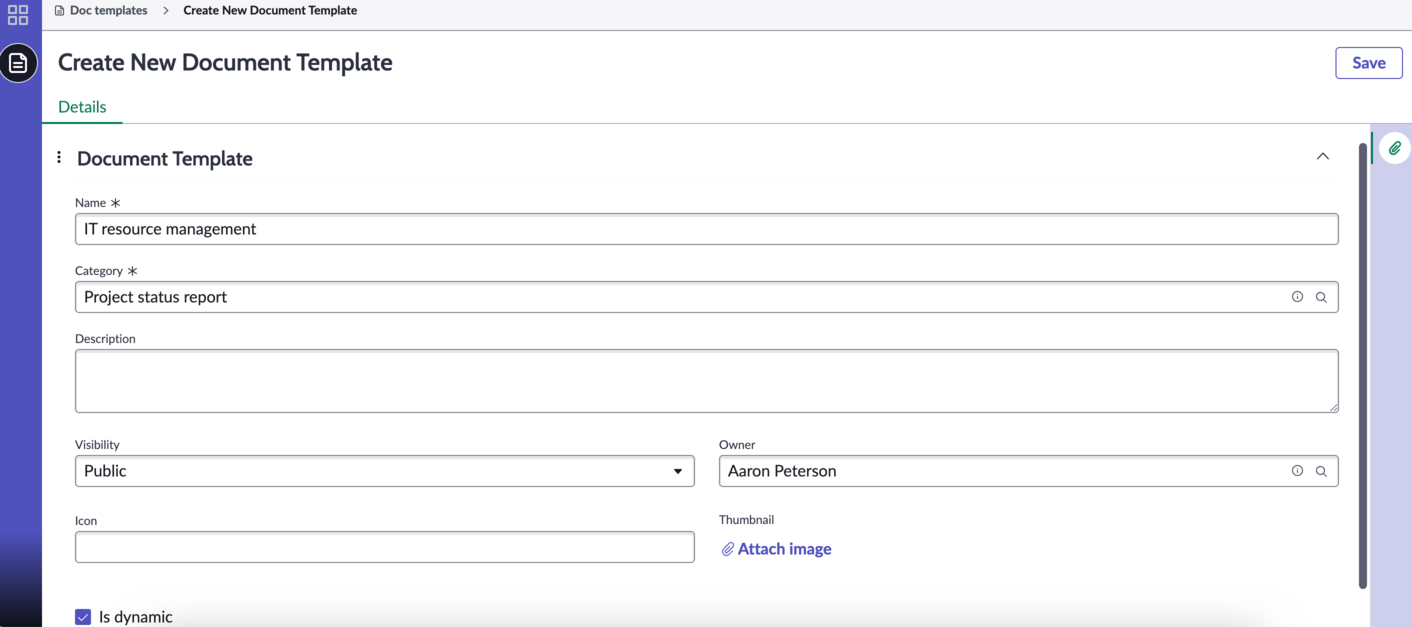Show Category record info icon

pos(1297,297)
